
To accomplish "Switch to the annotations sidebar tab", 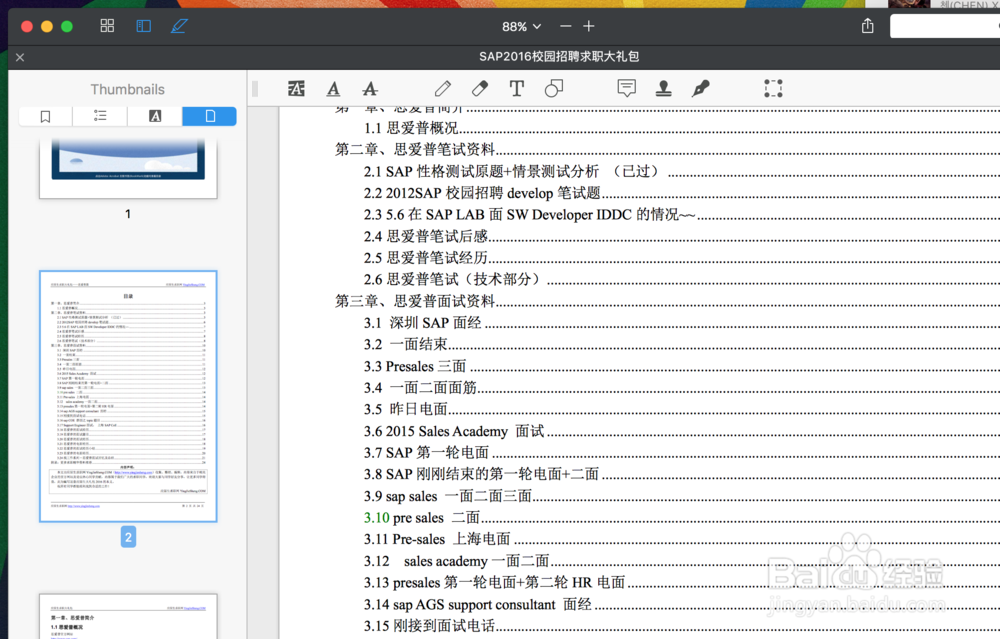I will (155, 116).
